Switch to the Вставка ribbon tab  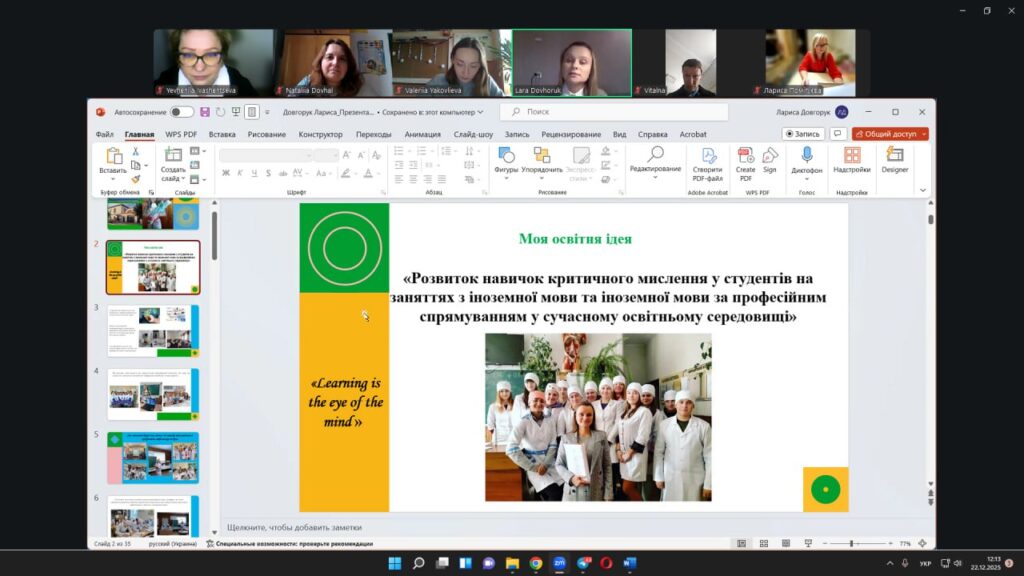pos(223,133)
